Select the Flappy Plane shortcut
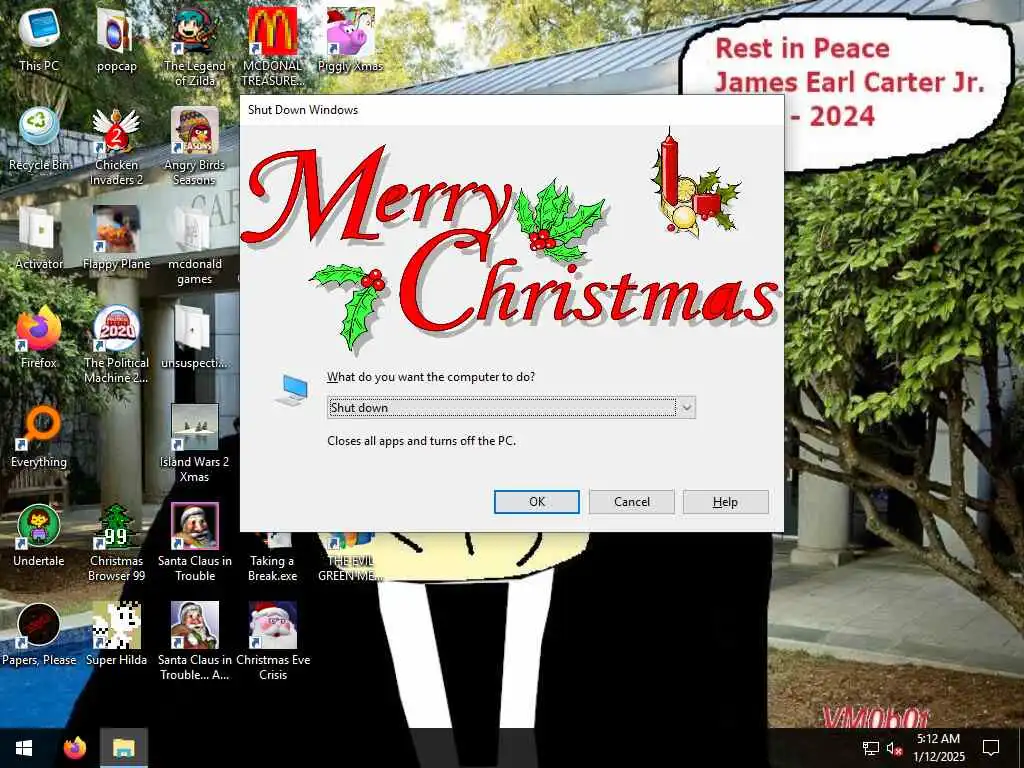1024x768 pixels. pyautogui.click(x=116, y=238)
